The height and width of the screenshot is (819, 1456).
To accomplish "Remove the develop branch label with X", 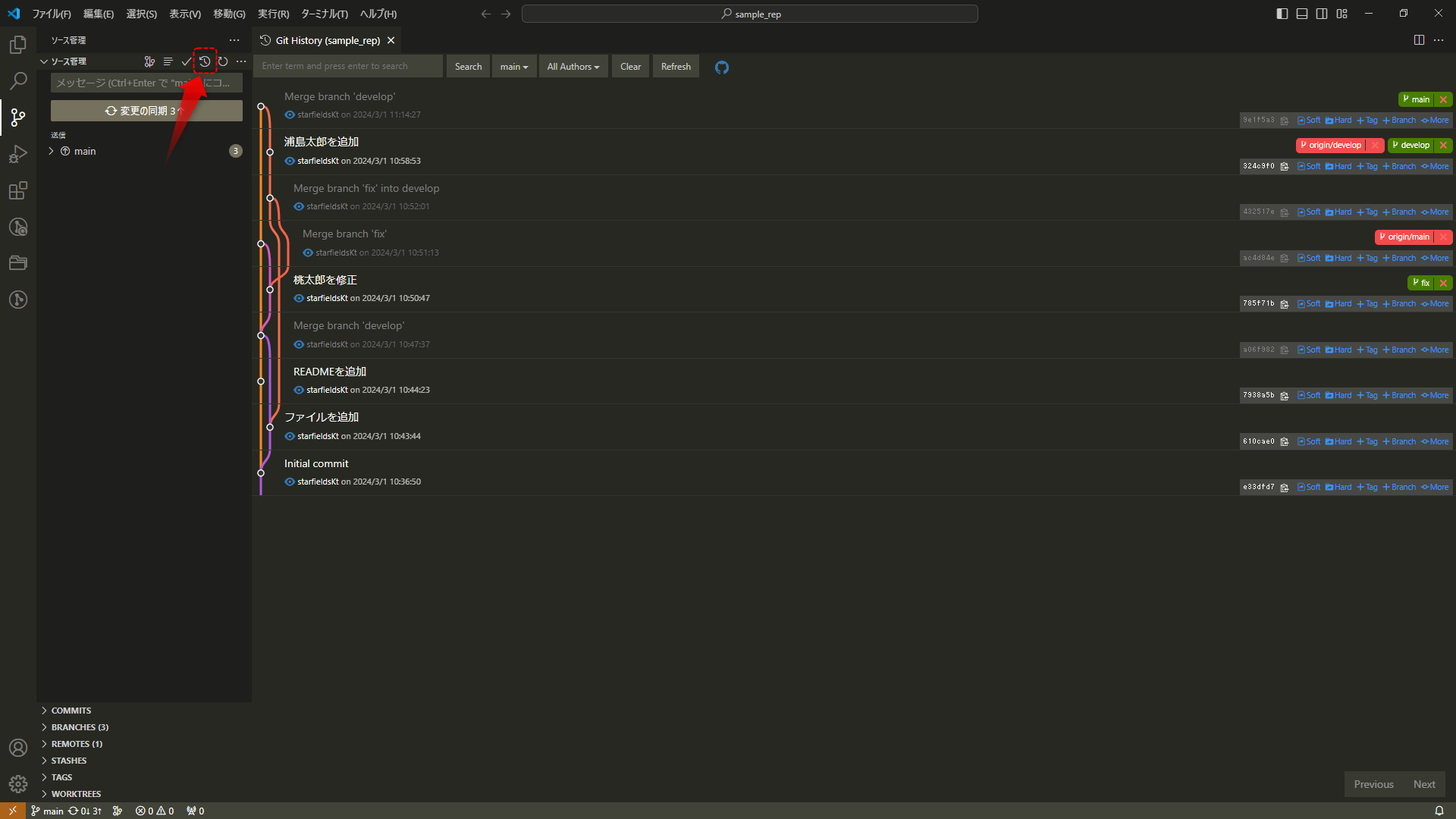I will [1443, 146].
